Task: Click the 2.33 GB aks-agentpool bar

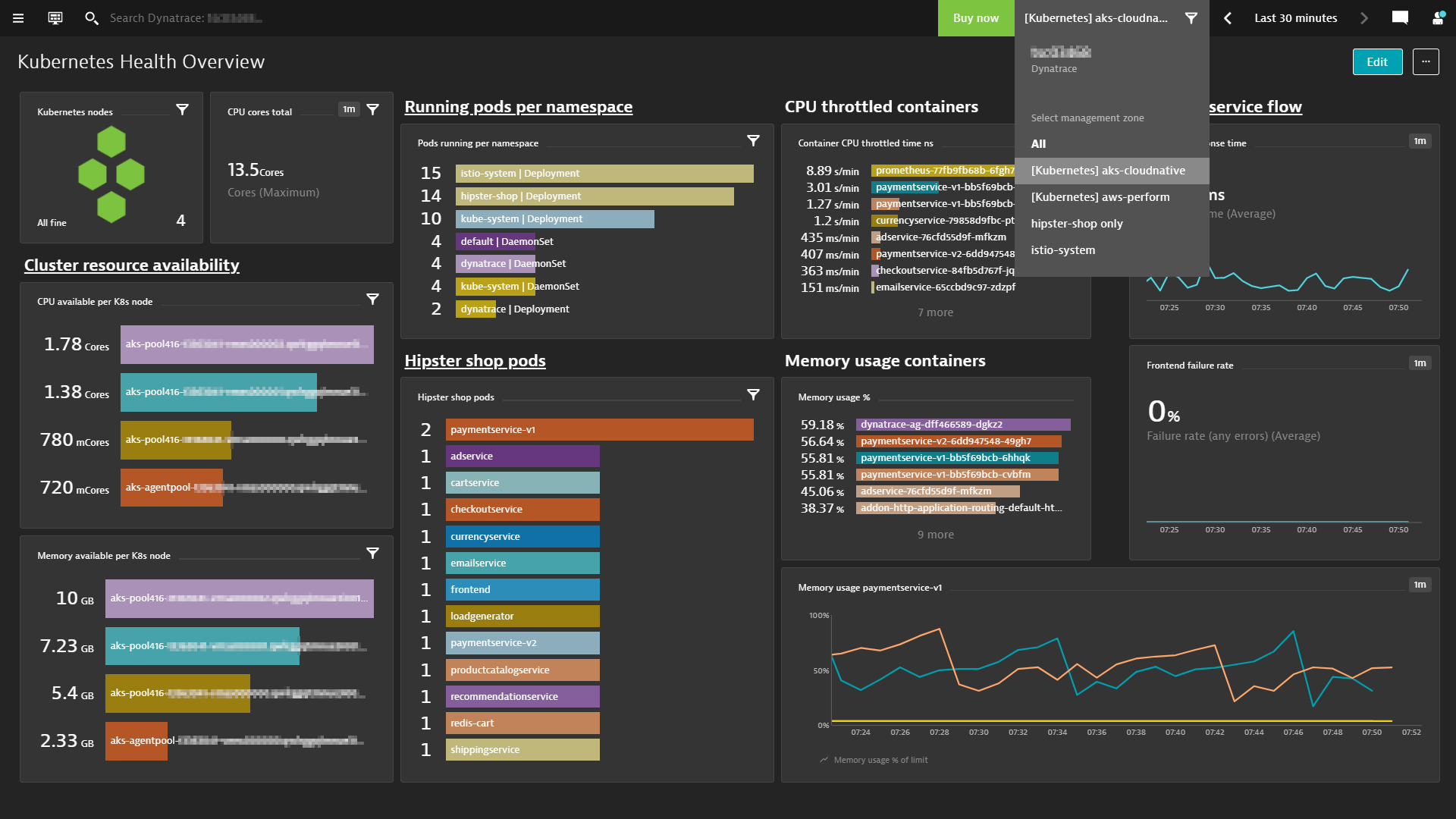Action: coord(136,741)
